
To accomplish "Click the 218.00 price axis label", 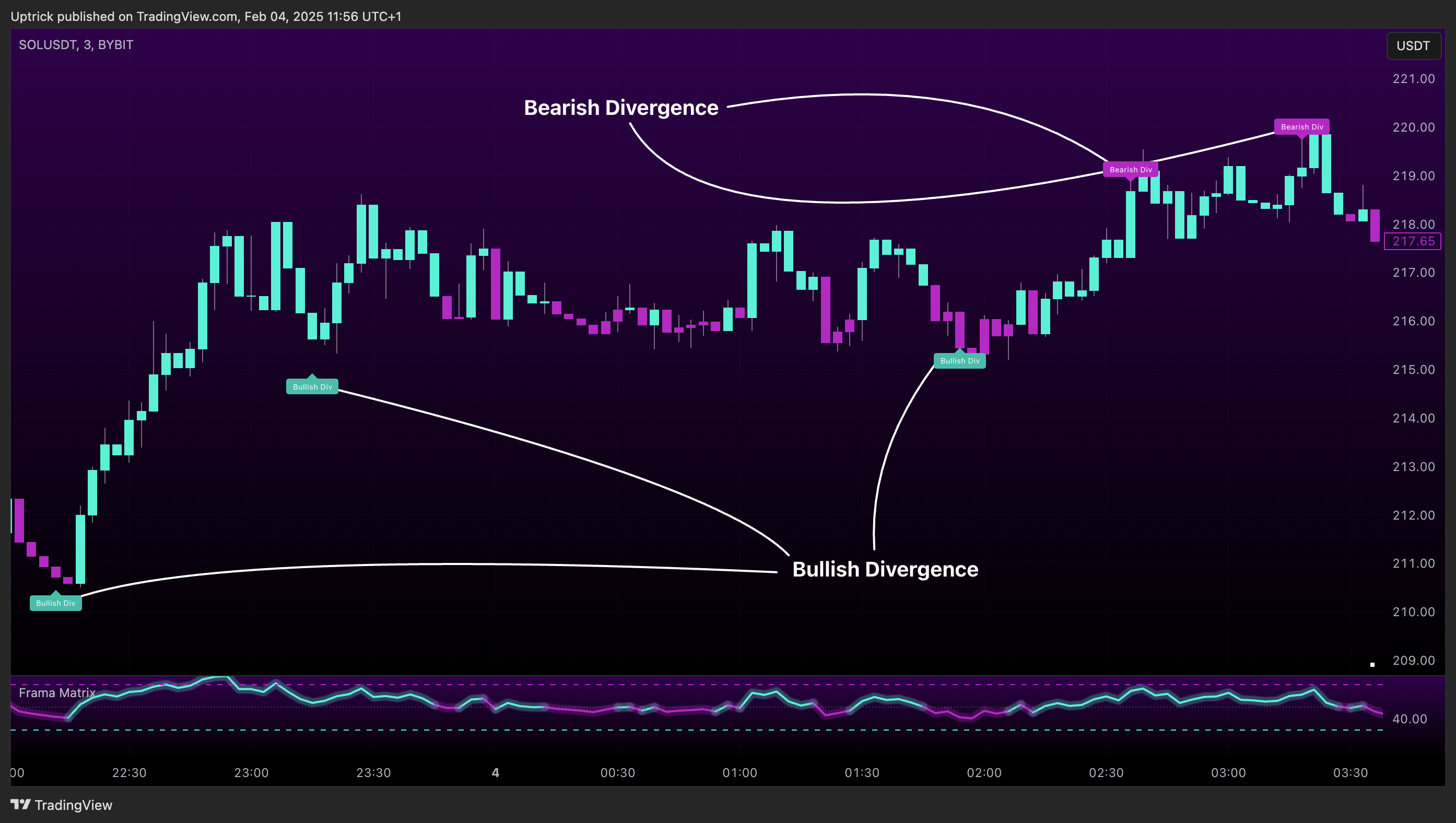I will click(1414, 225).
